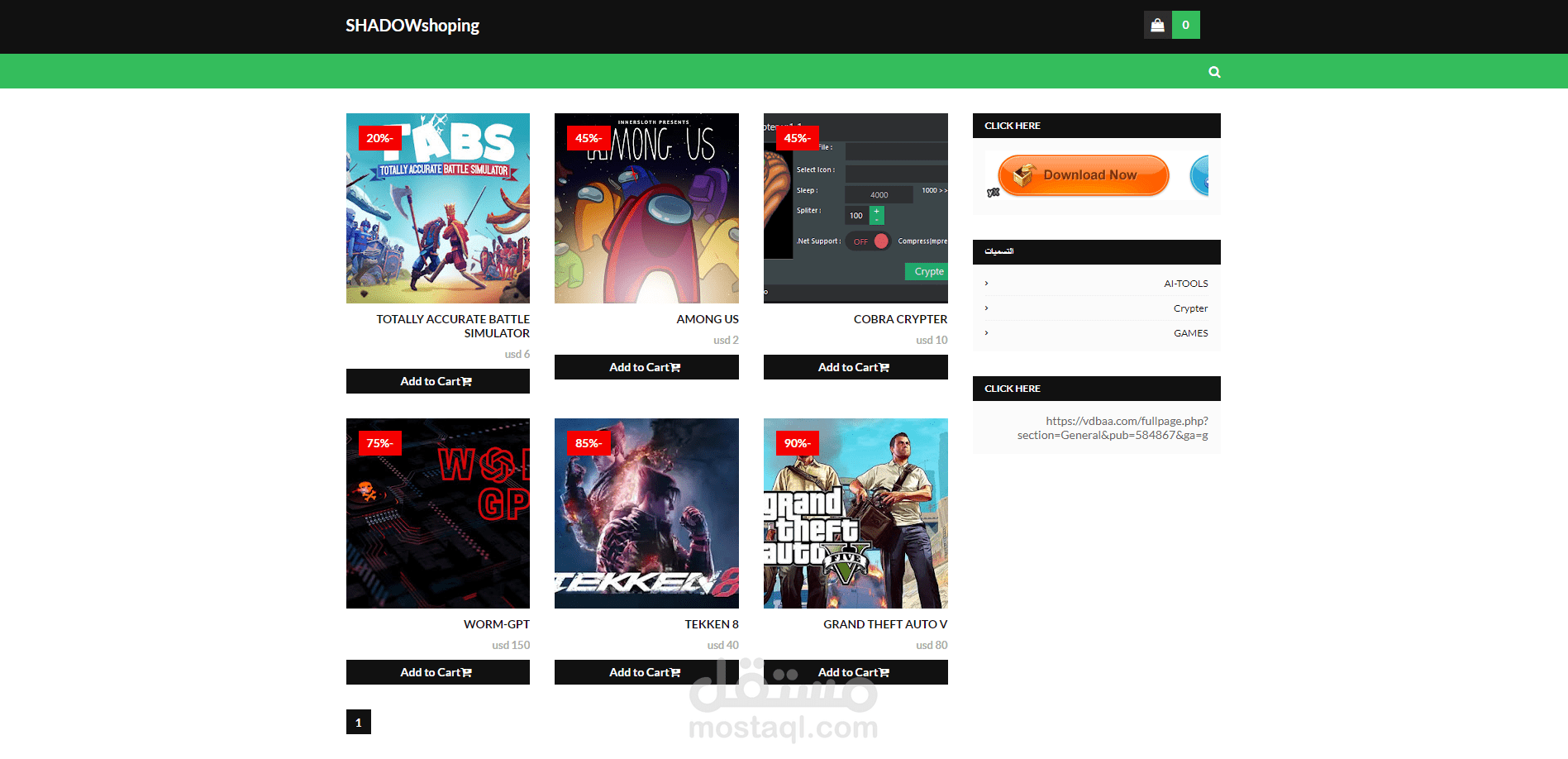Click the chevron beside GAMES
The image size is (1568, 759).
pos(986,333)
